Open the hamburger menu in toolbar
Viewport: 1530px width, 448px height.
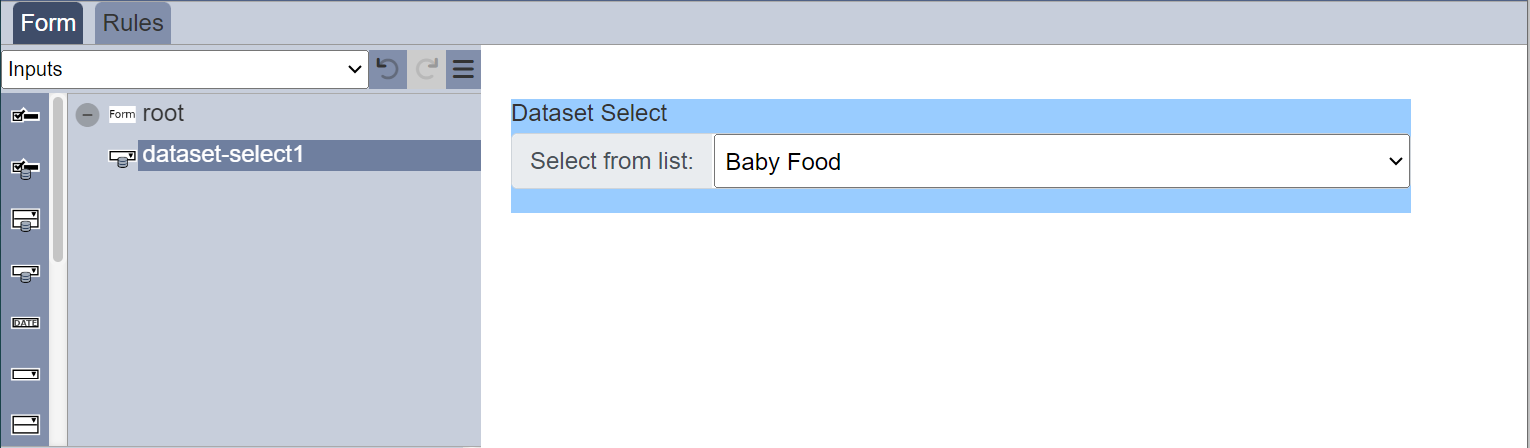click(463, 69)
